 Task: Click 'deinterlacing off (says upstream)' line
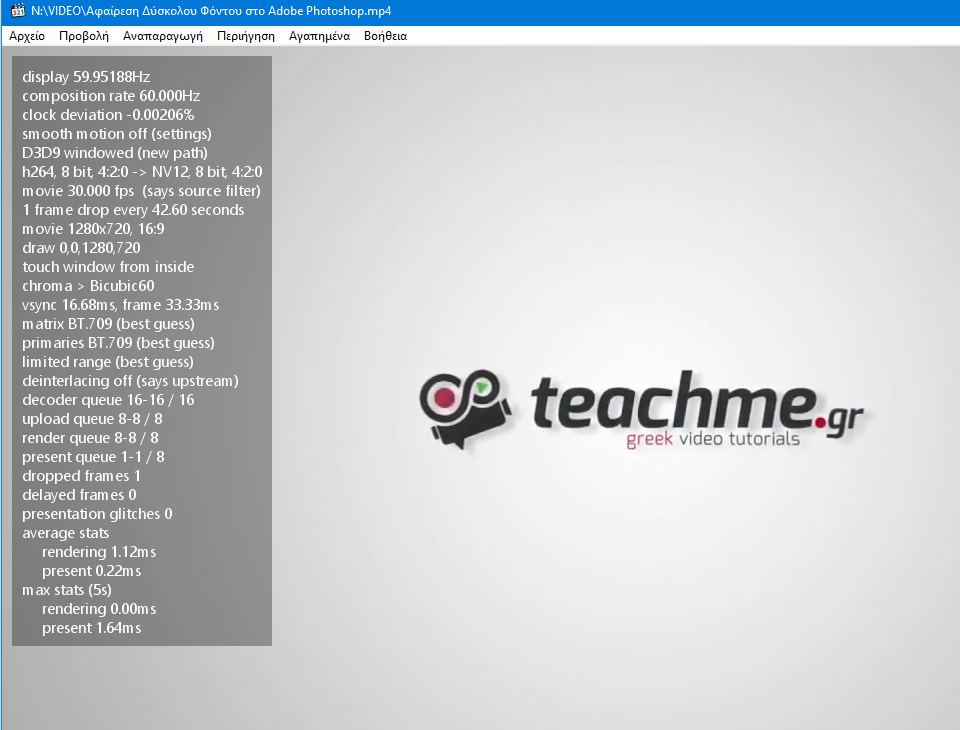[x=130, y=381]
